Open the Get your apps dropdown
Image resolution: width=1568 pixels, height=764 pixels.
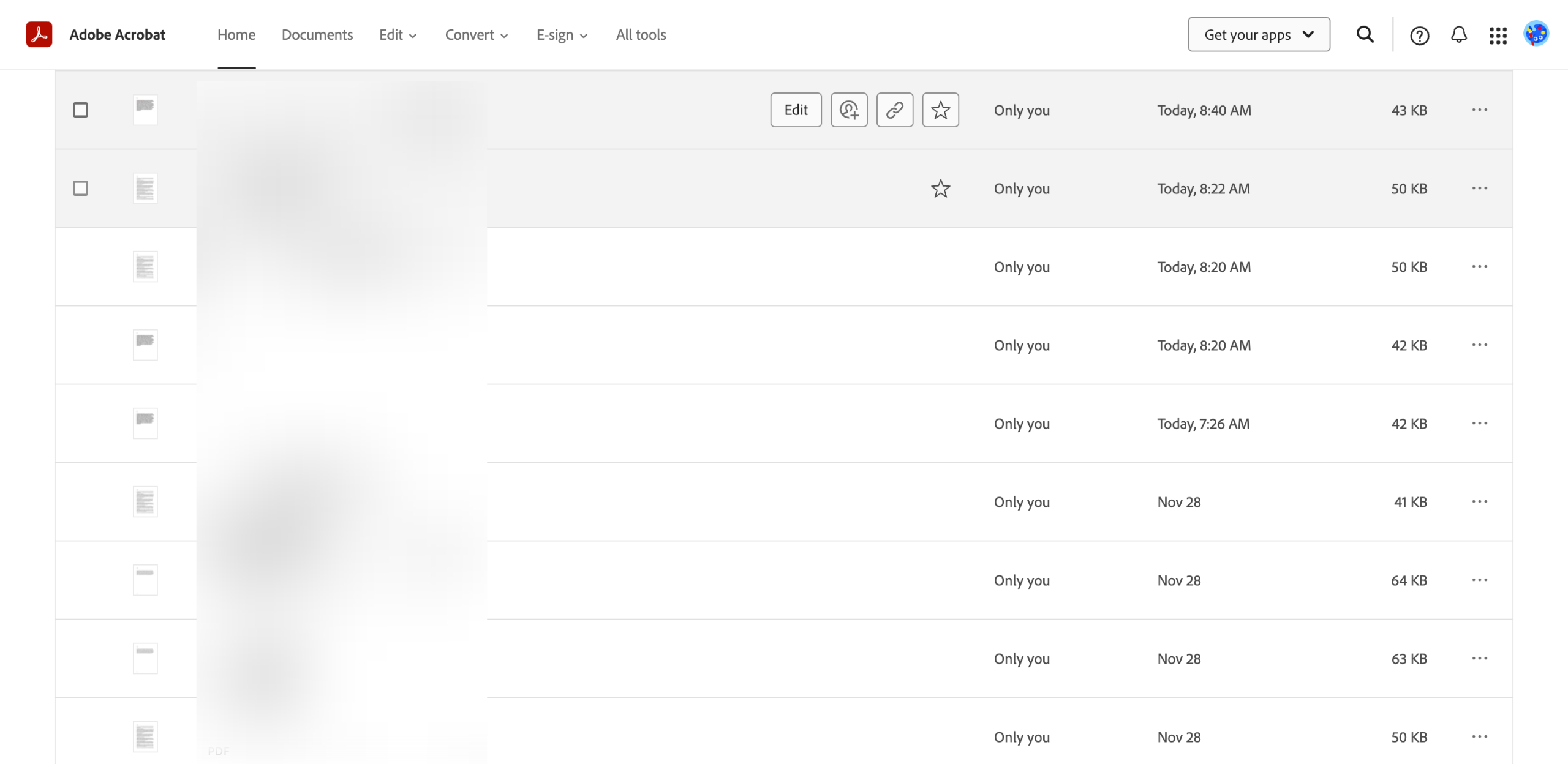coord(1258,34)
